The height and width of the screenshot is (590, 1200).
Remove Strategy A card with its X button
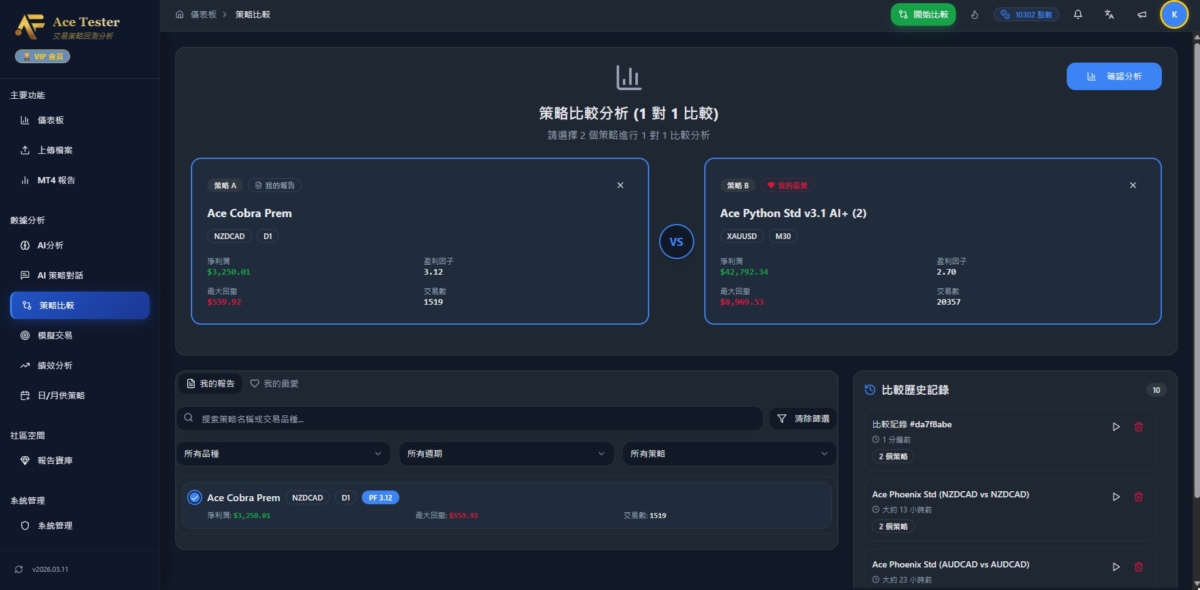pyautogui.click(x=620, y=185)
